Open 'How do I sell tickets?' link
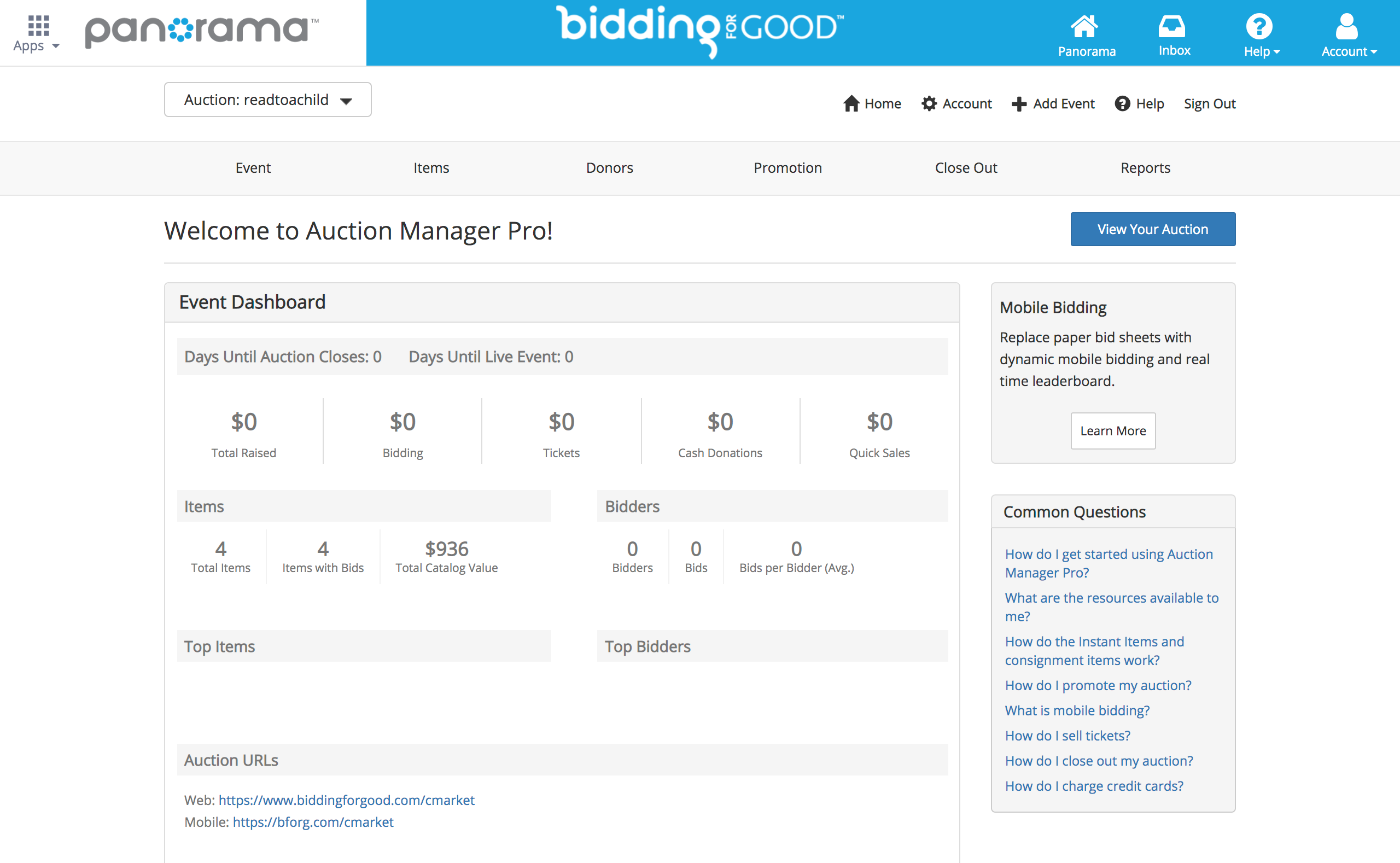 click(1067, 735)
